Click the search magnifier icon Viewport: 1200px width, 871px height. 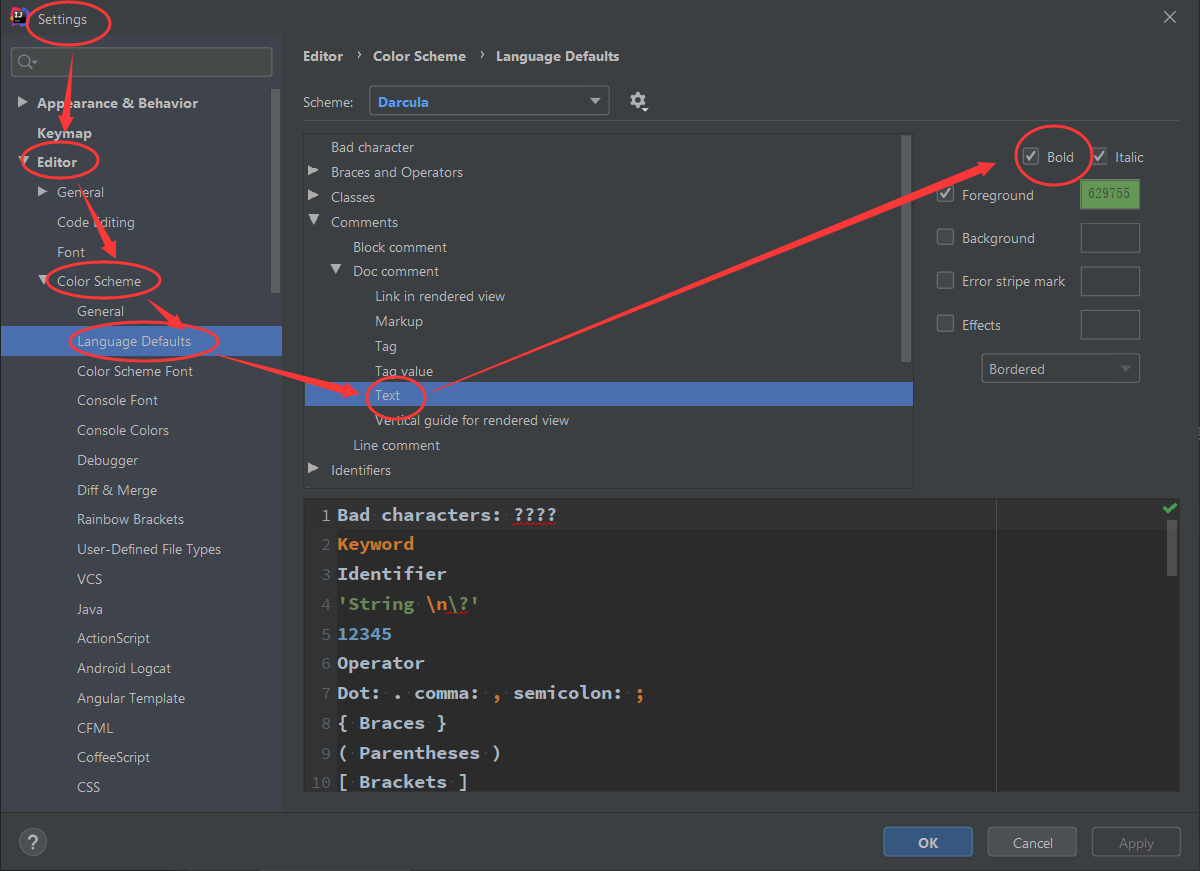(27, 62)
